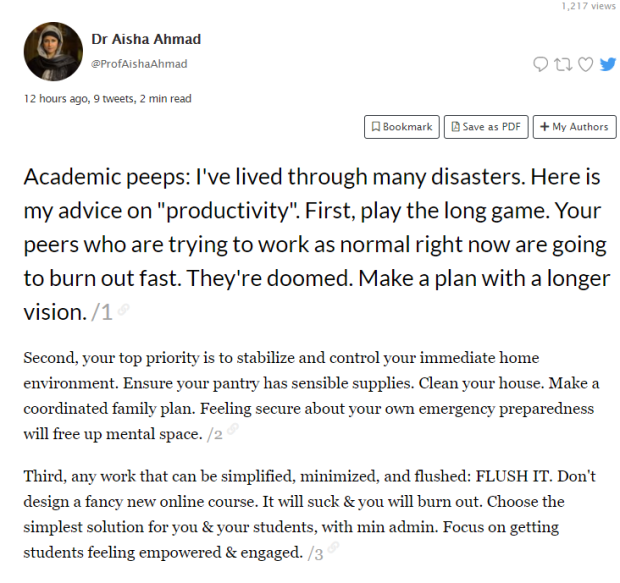Open the @ProfAishaAhmad handle link
The width and height of the screenshot is (620, 583).
[139, 64]
